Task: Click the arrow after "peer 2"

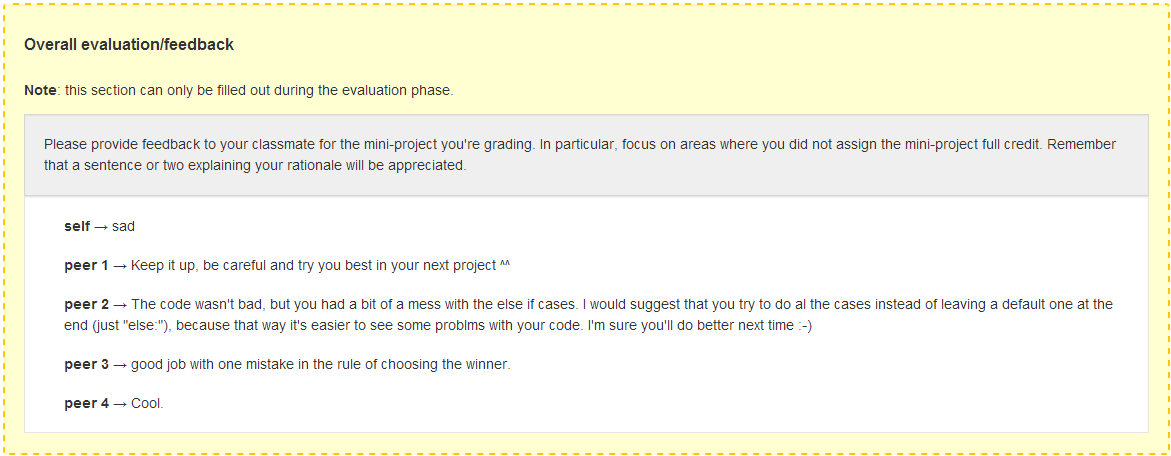Action: coord(120,304)
